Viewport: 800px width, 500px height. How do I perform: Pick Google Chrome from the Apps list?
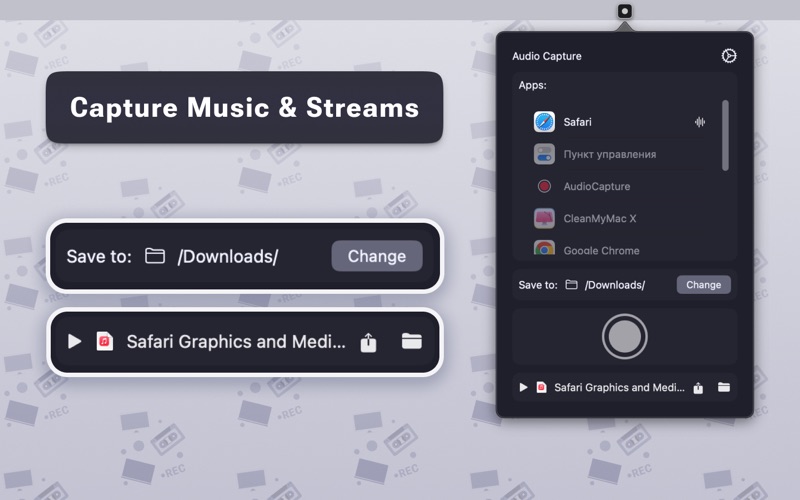pyautogui.click(x=600, y=250)
